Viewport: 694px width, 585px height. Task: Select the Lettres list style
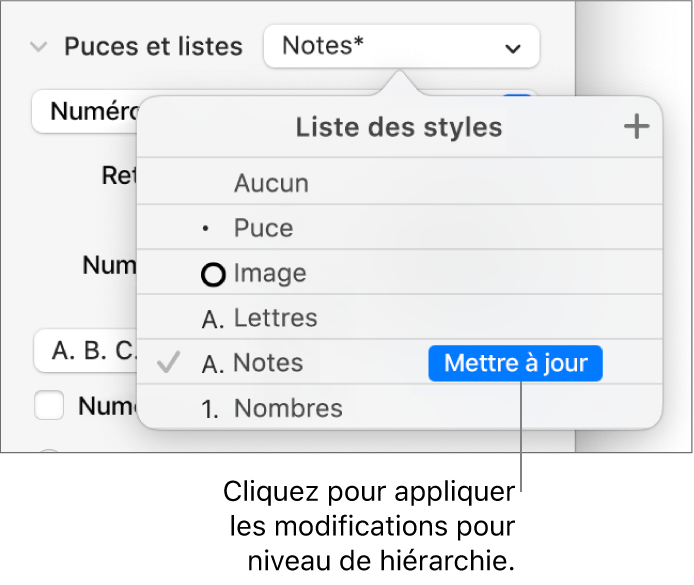[275, 319]
